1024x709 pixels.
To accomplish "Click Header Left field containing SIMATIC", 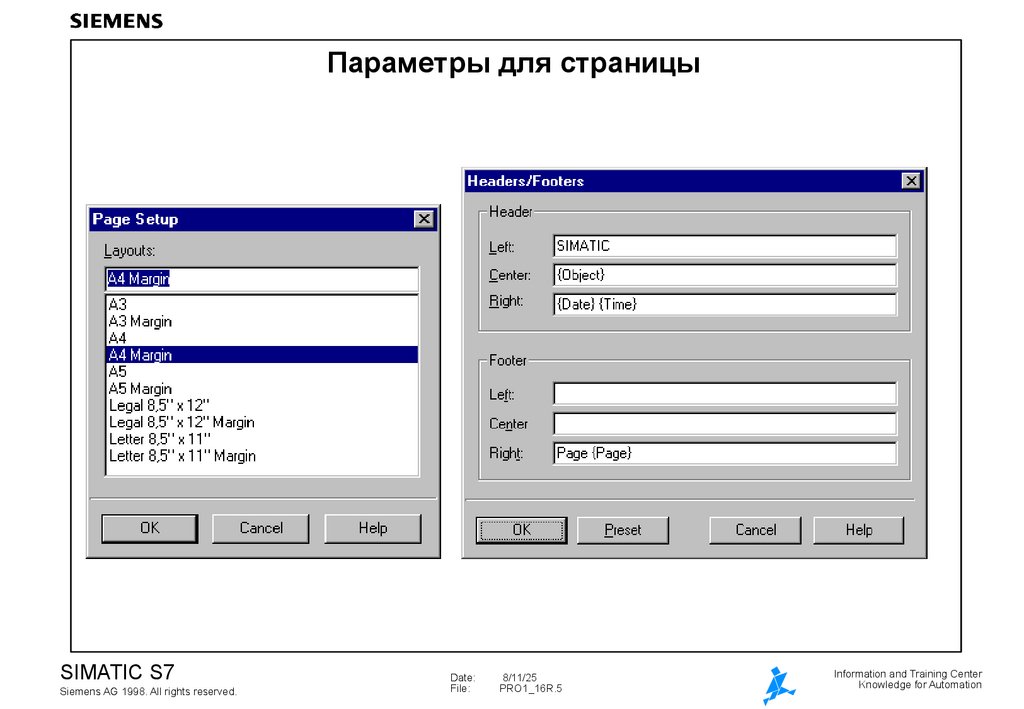I will pyautogui.click(x=725, y=246).
